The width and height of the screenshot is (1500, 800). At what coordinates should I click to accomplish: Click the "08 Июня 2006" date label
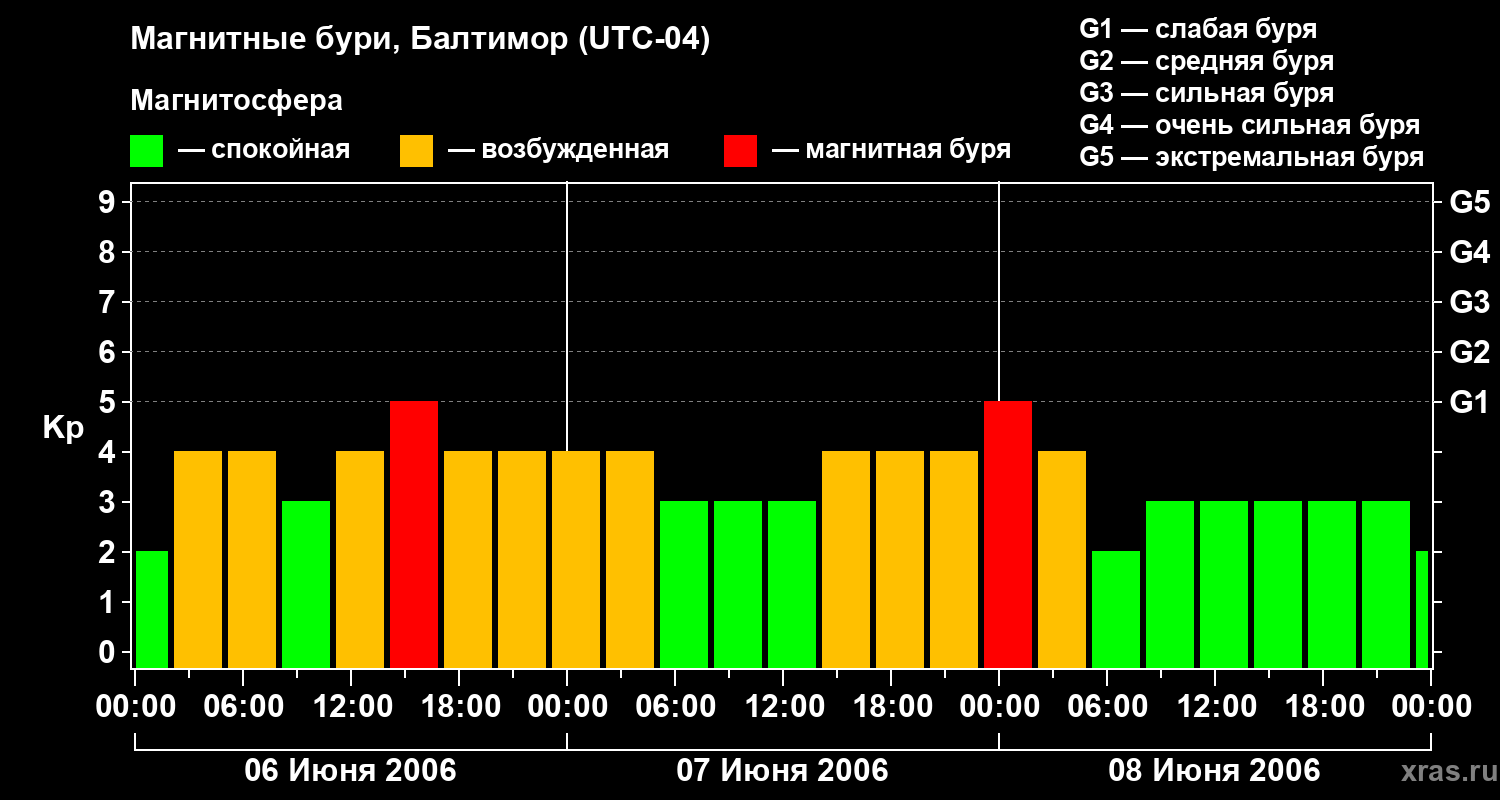(x=1214, y=771)
